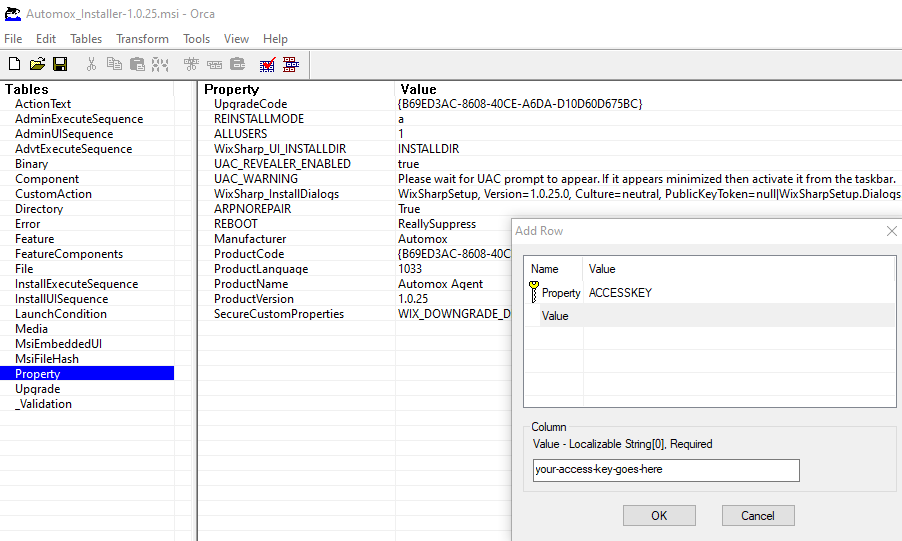
Task: Click the New file toolbar icon
Action: 14,64
